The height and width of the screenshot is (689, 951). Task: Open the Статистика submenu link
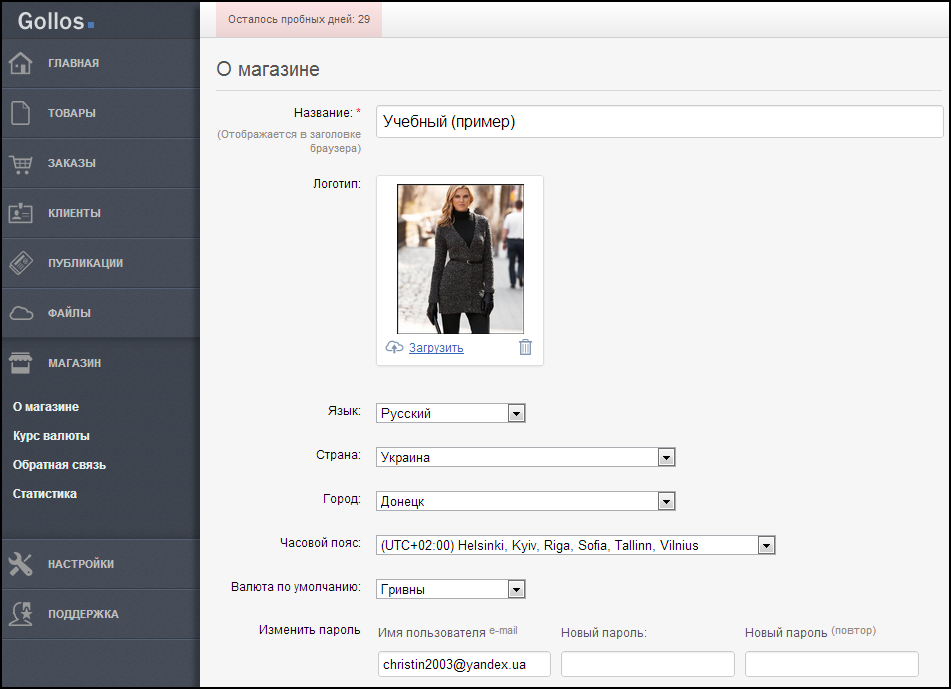(x=45, y=494)
